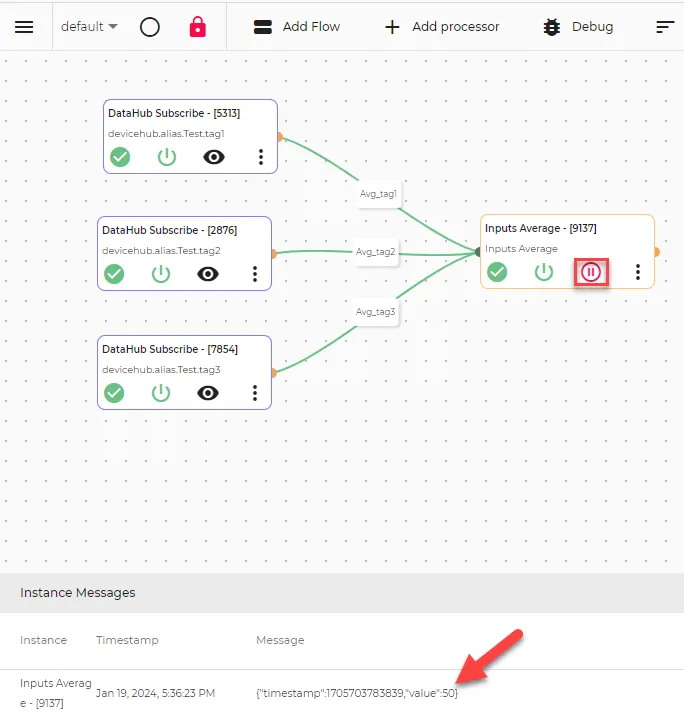Click devicehub.alias.Test.tag1 topic text
Screen dimensions: 684x717
[x=166, y=134]
